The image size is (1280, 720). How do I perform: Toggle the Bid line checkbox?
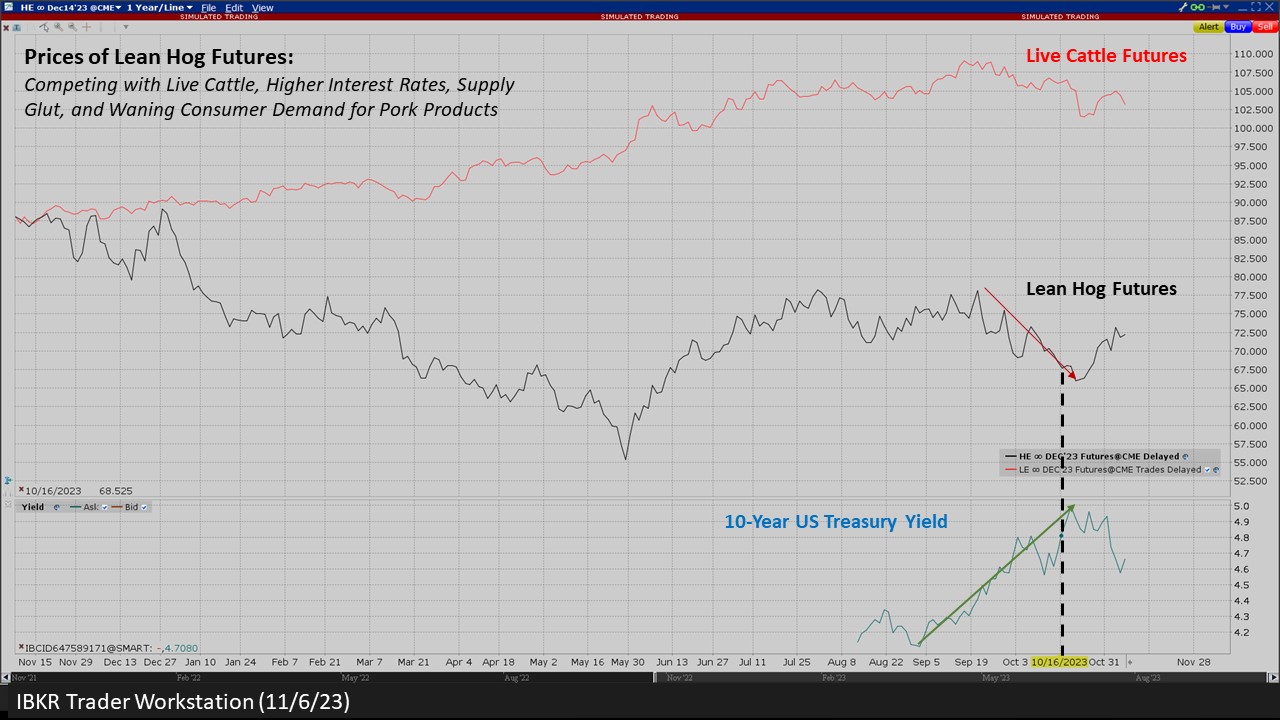tap(144, 507)
